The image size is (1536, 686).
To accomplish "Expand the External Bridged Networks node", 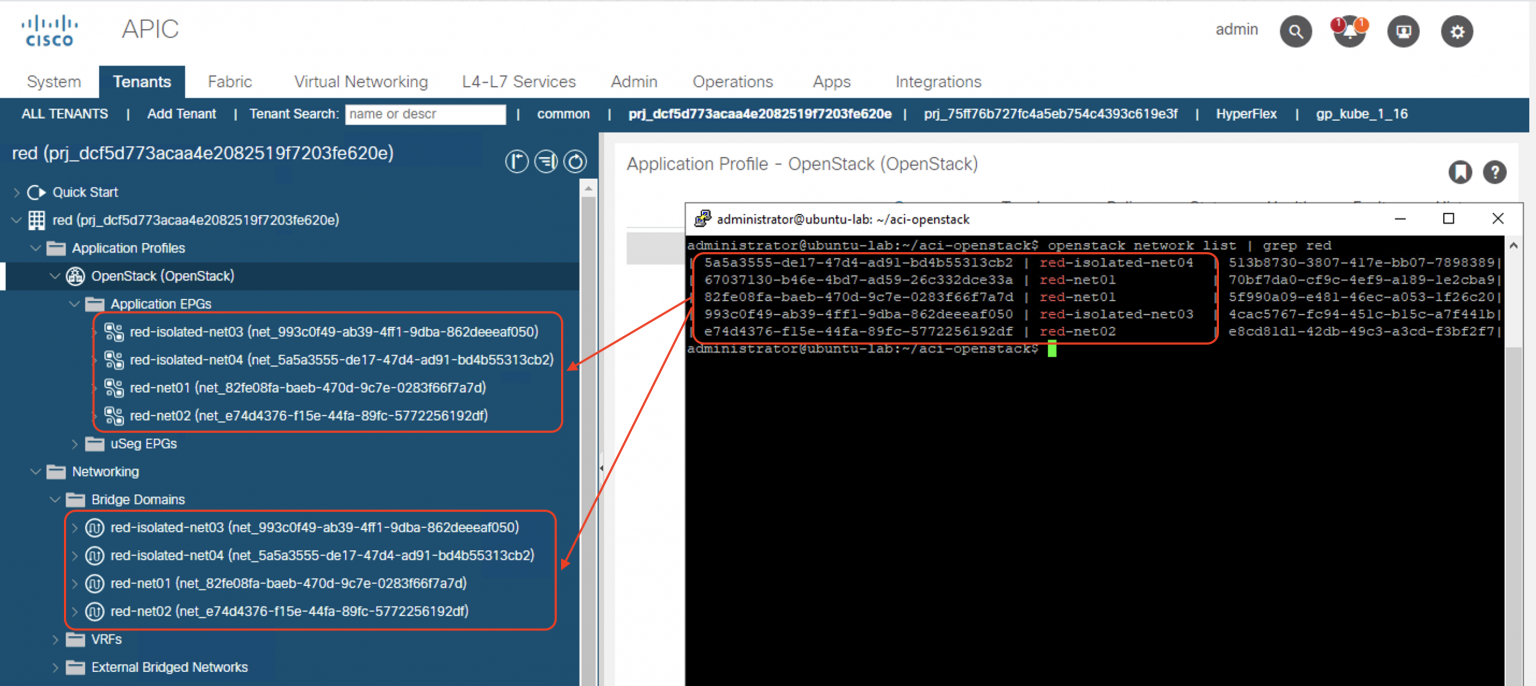I will click(x=55, y=668).
